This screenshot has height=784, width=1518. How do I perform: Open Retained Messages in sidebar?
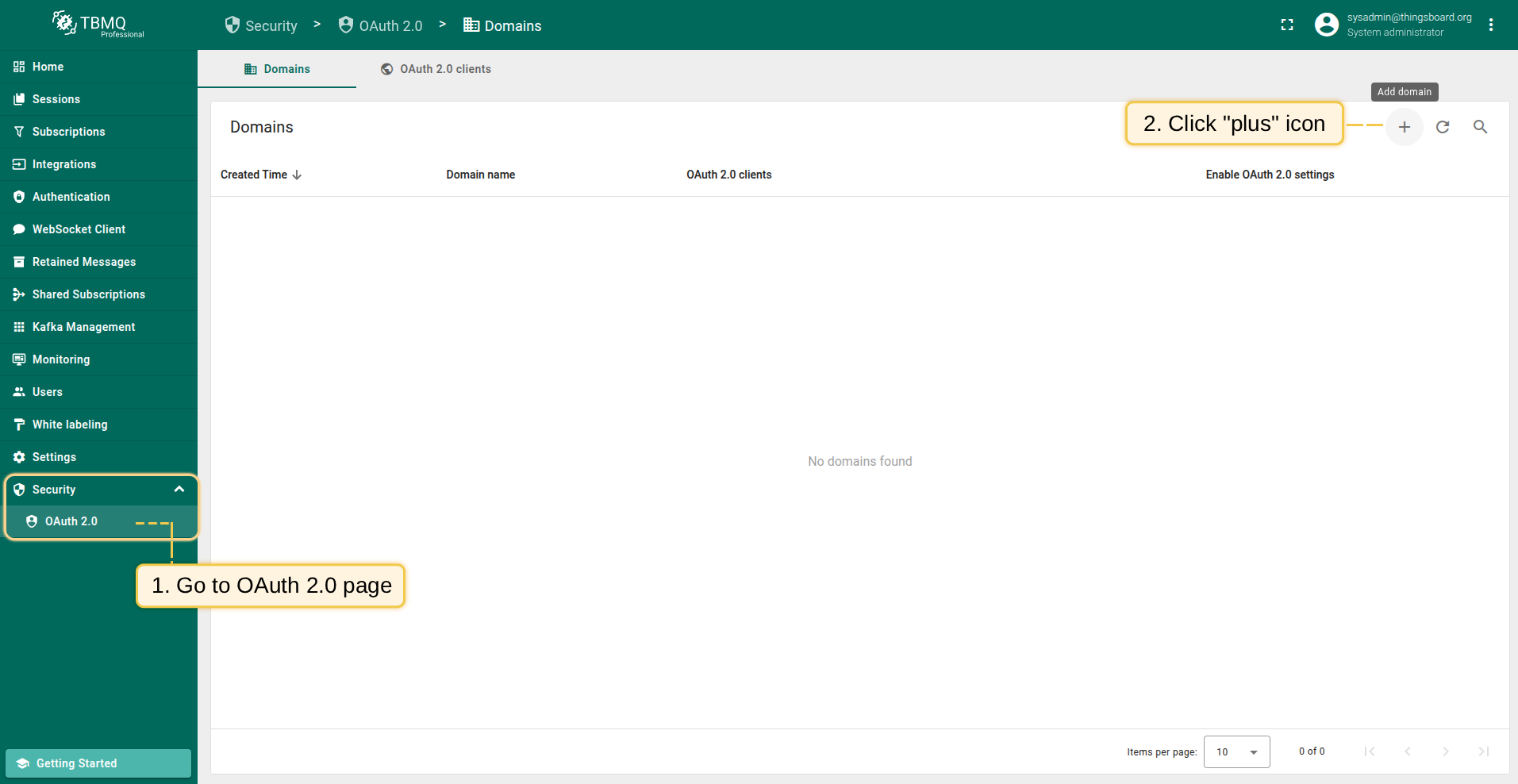[x=83, y=262]
